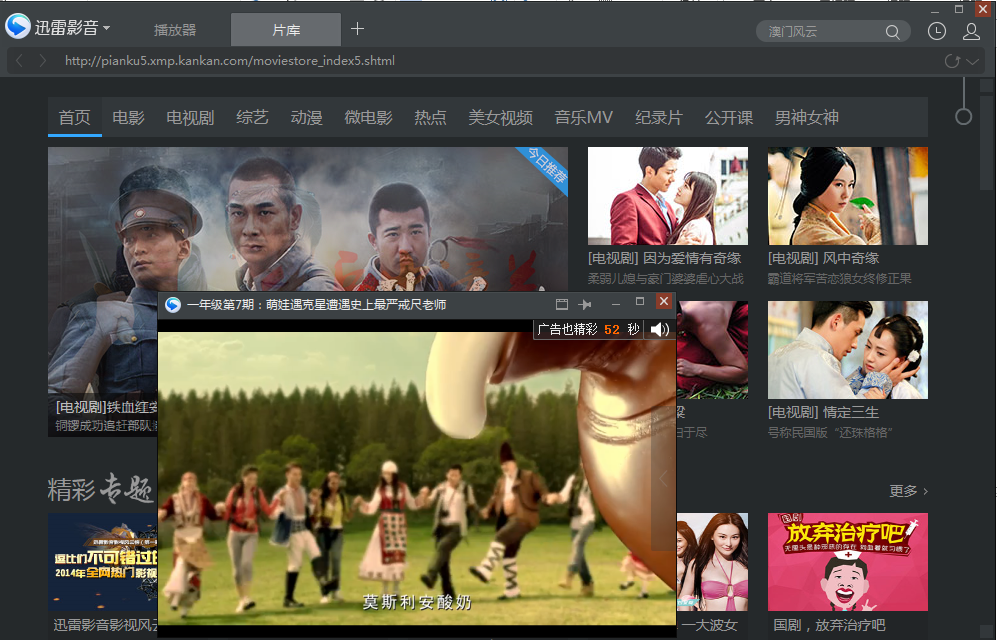997x640 pixels.
Task: Click the 国剧，放弃治疗吧 caption
Action: coord(829,625)
